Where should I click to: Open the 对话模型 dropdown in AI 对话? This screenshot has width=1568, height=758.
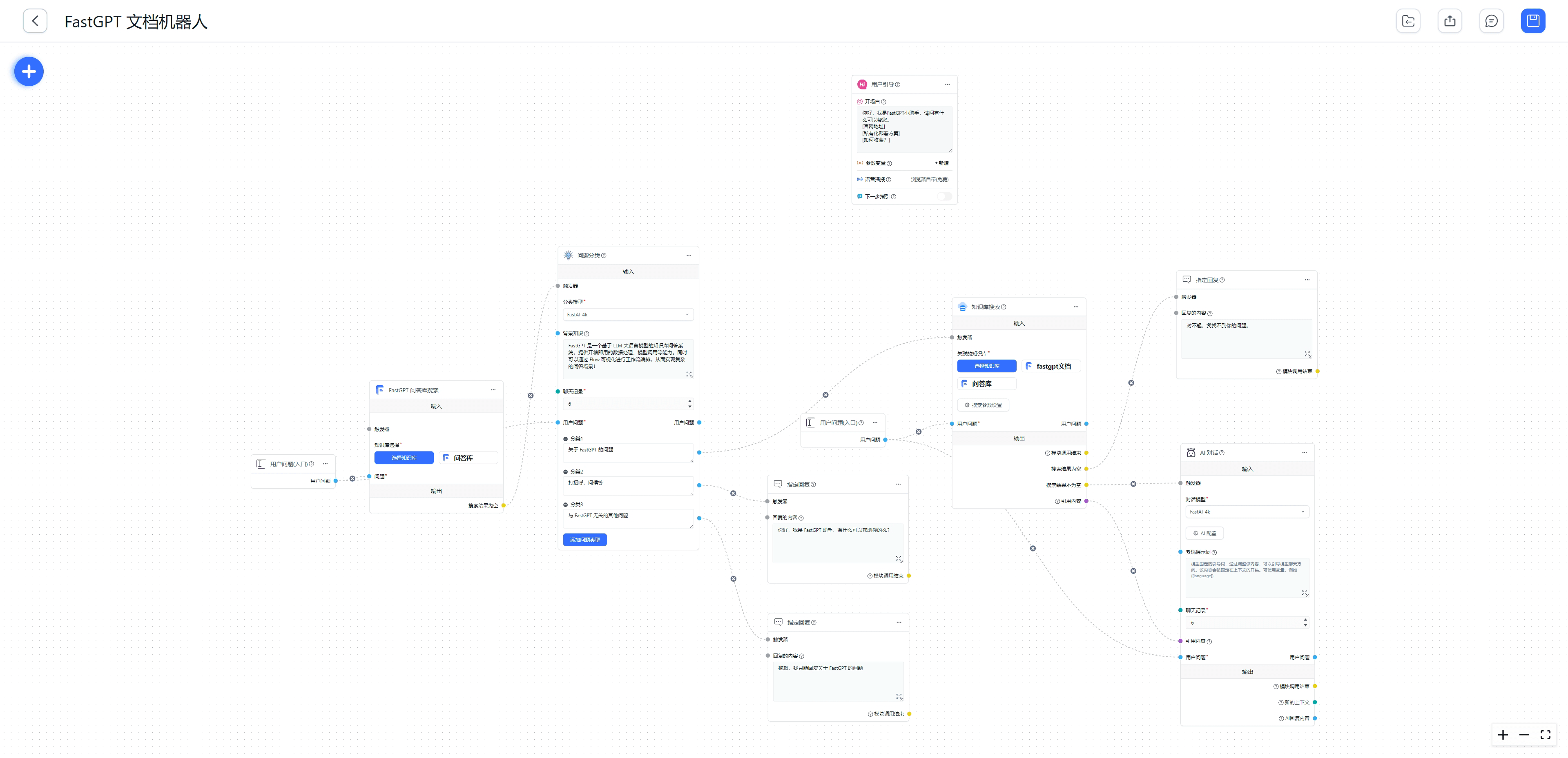coord(1247,511)
